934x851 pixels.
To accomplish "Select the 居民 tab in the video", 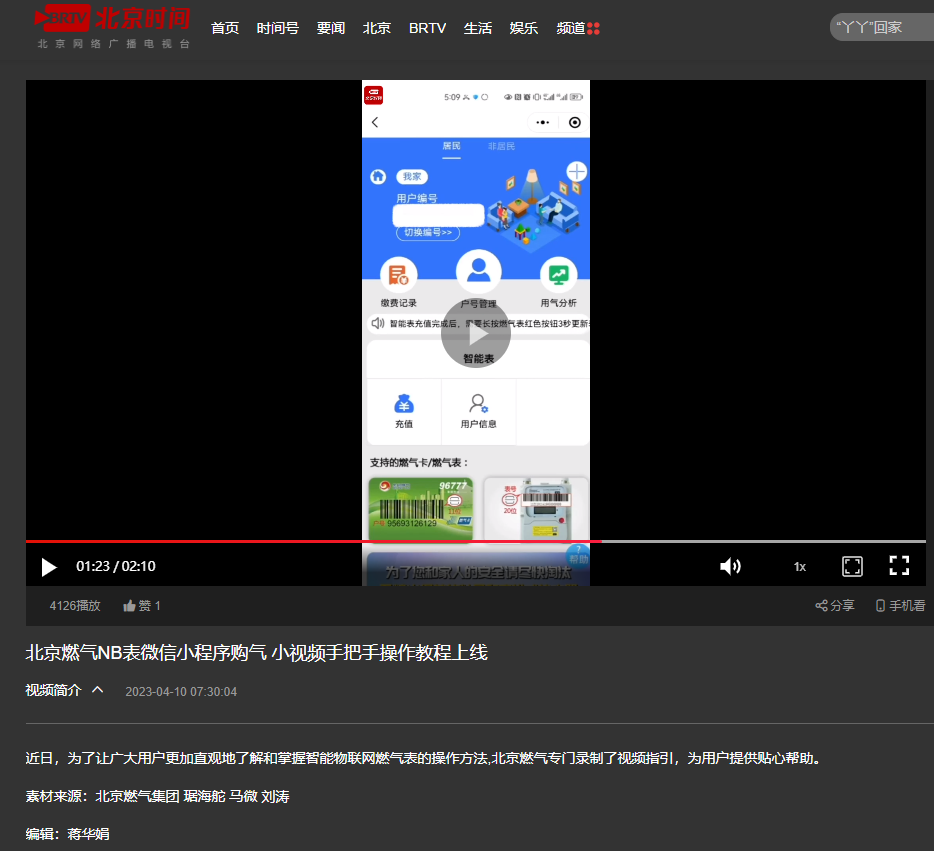I will tap(451, 146).
